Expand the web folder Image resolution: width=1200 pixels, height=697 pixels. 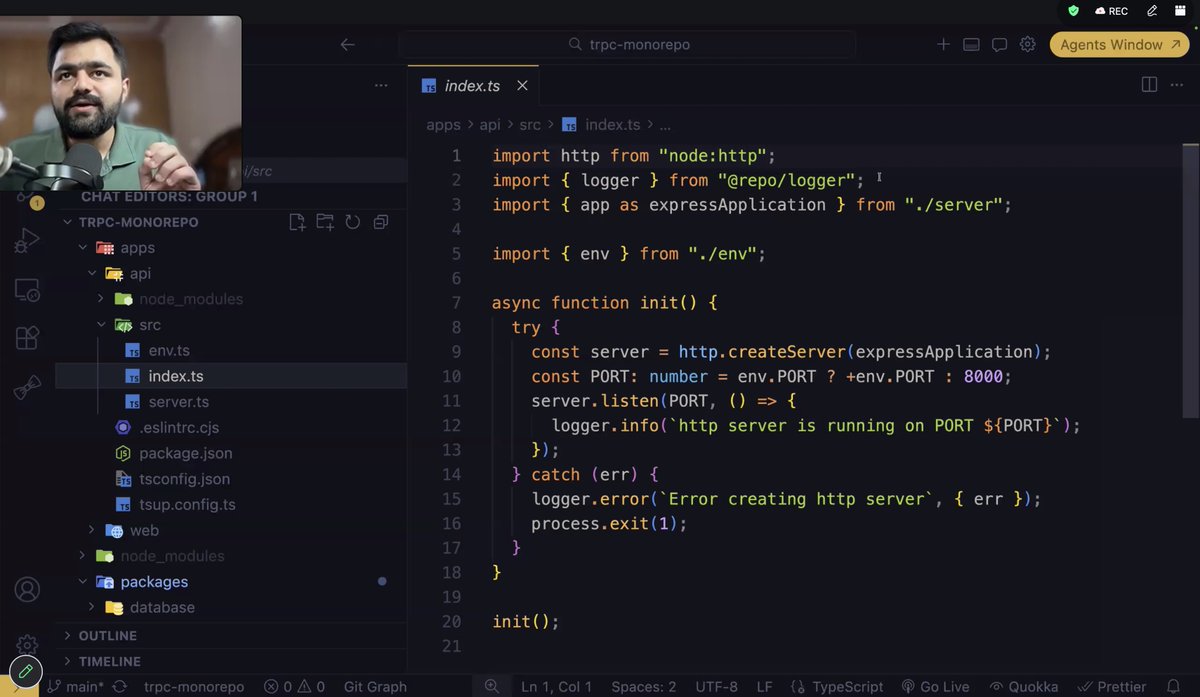click(92, 530)
